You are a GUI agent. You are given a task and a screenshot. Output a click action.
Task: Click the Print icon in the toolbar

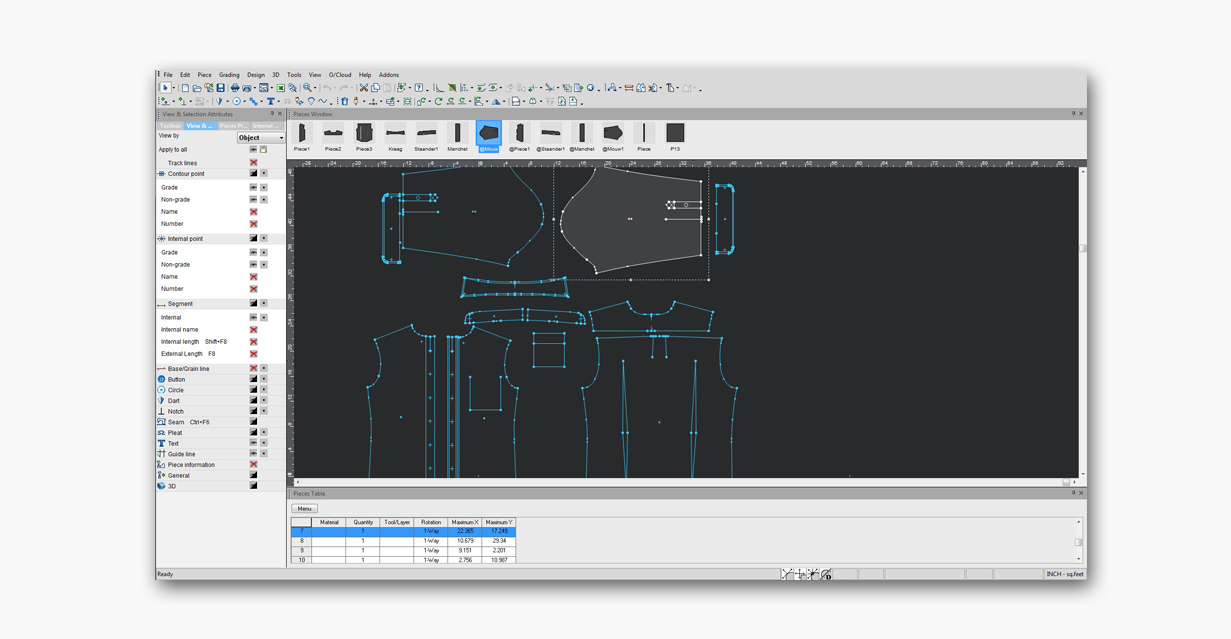pos(234,88)
